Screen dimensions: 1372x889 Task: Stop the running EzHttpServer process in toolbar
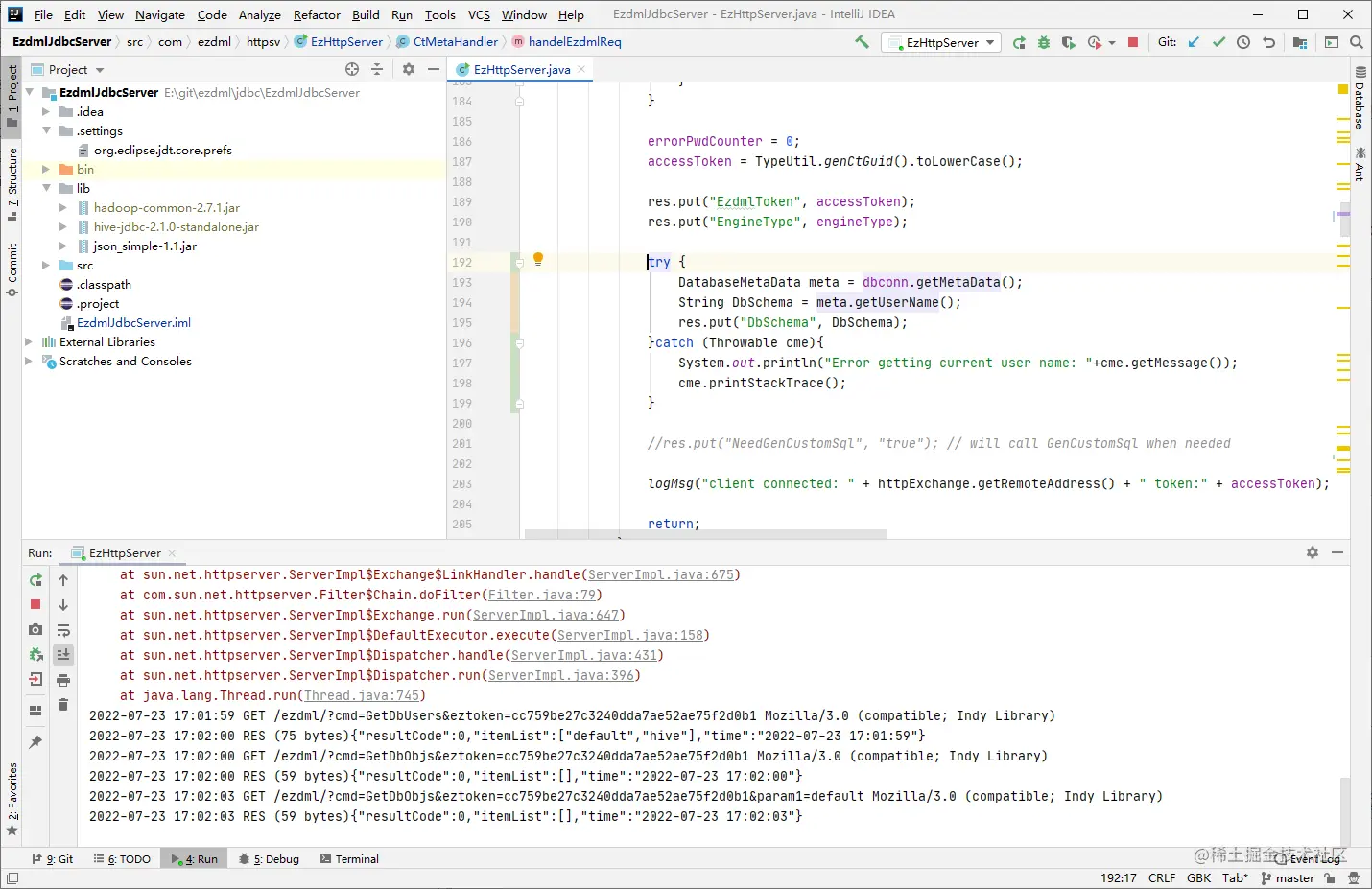tap(1133, 42)
